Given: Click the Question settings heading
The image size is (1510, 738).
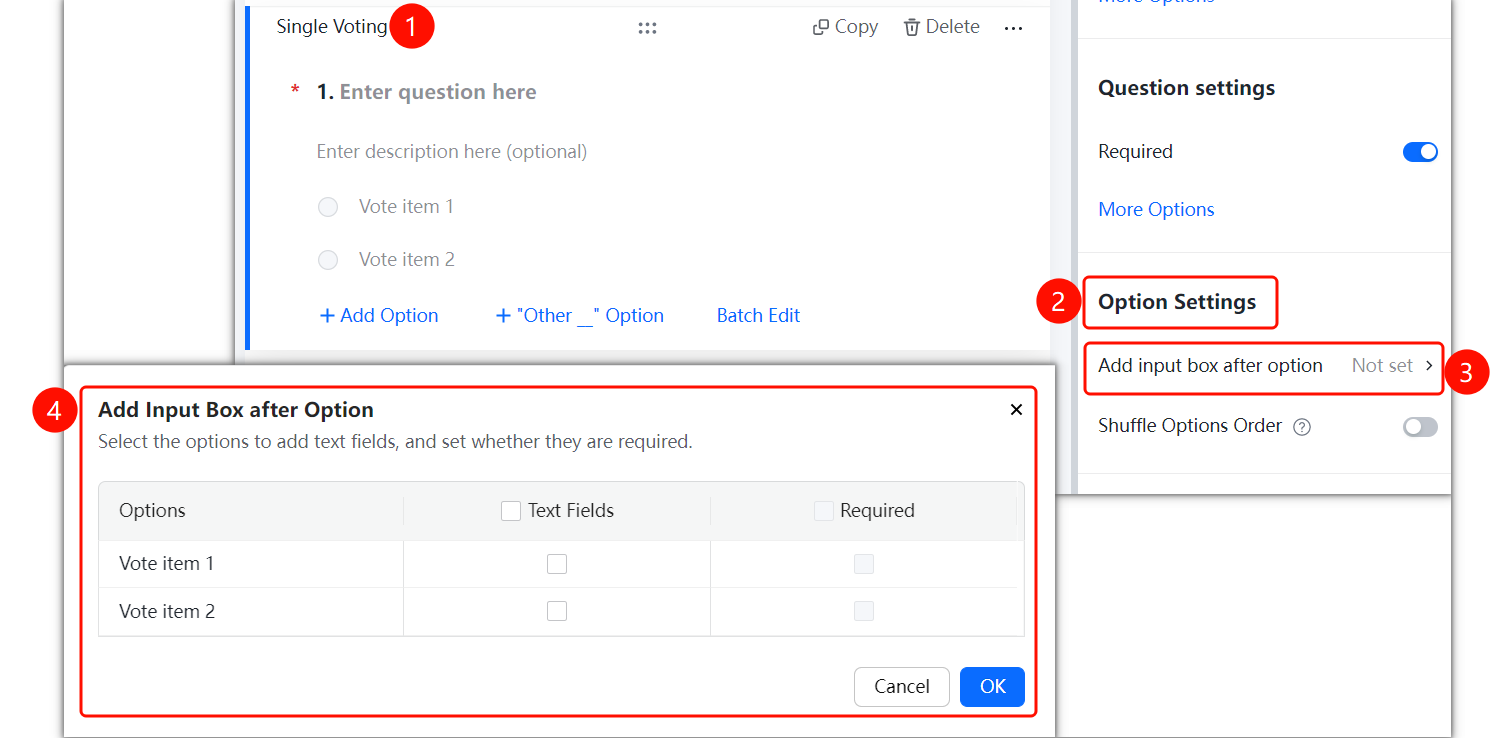Looking at the screenshot, I should [1186, 88].
